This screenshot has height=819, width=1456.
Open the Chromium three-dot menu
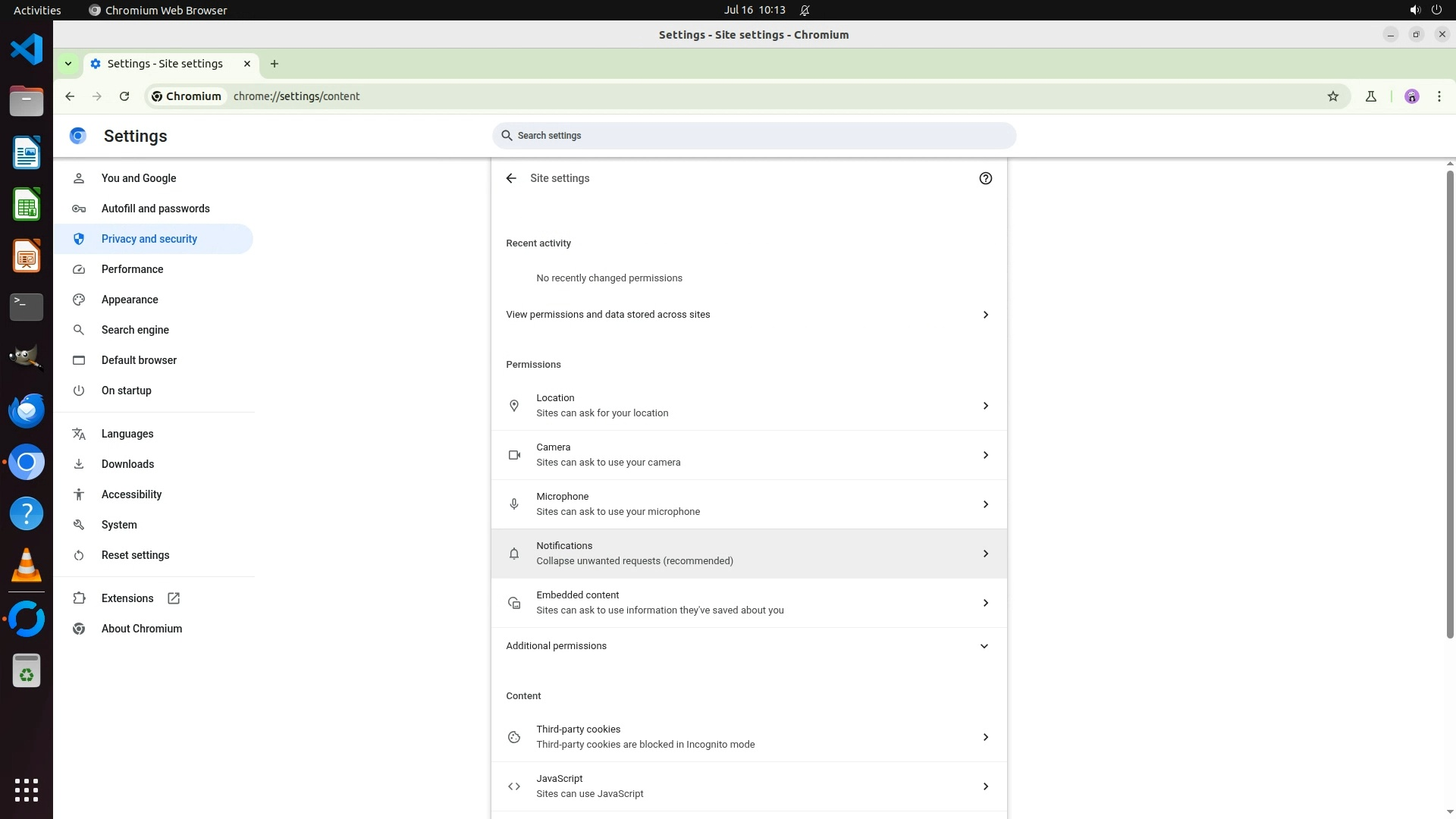(x=1439, y=96)
